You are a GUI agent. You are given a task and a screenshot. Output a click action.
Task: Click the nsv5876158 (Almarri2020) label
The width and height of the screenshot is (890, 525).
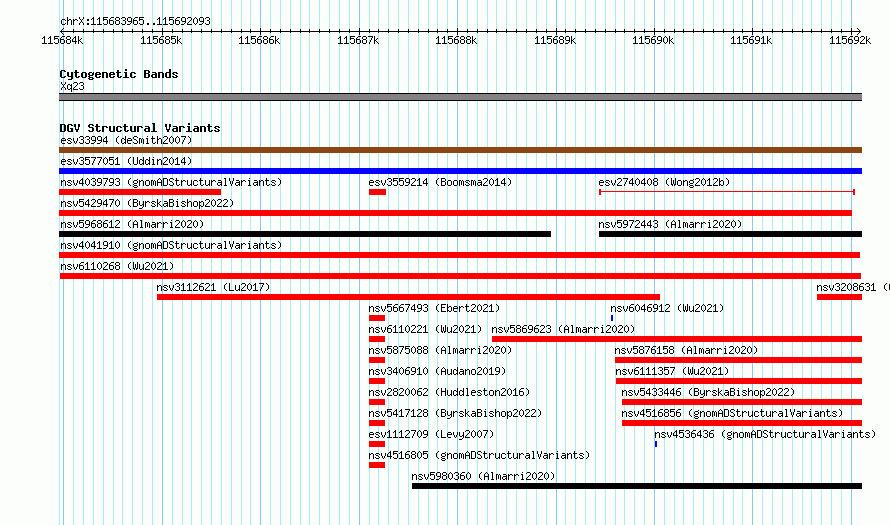click(686, 350)
